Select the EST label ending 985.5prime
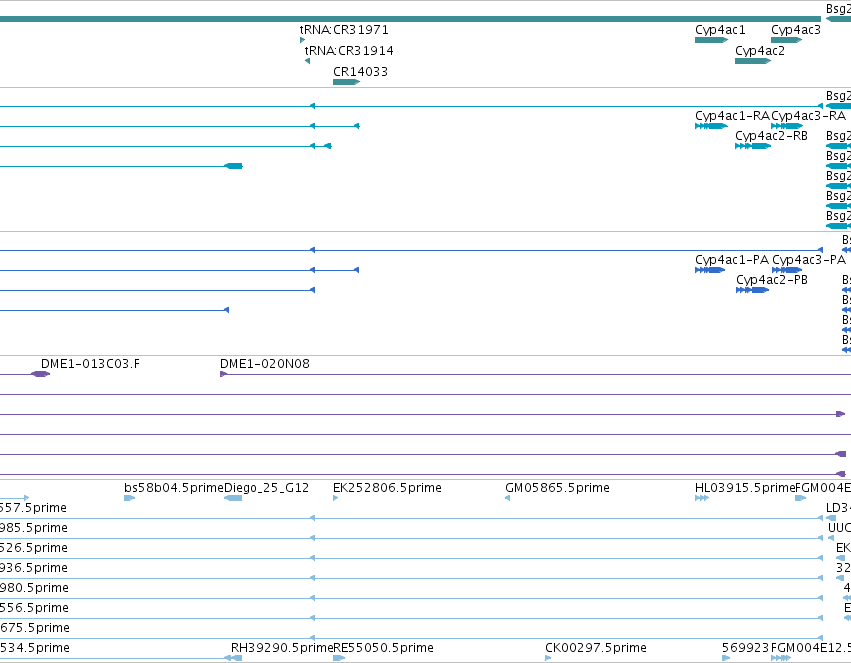This screenshot has width=851, height=663. pos(34,528)
